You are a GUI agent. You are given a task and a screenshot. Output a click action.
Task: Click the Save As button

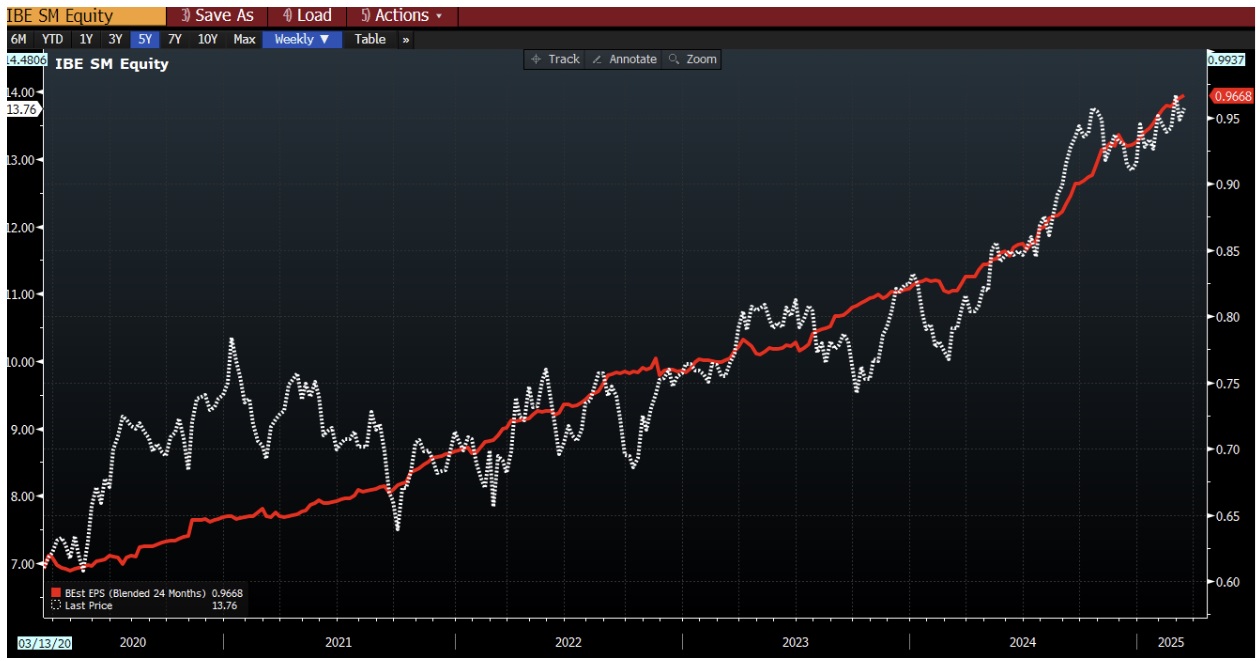pyautogui.click(x=216, y=15)
